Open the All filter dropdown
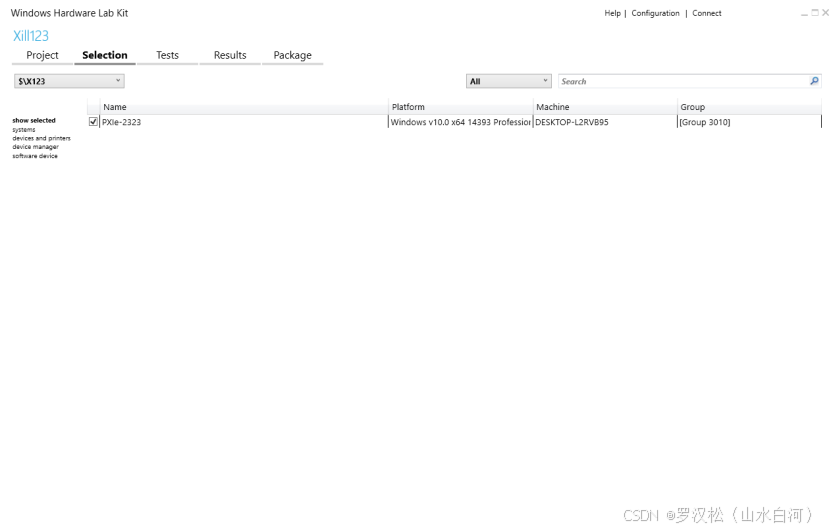 pos(509,81)
